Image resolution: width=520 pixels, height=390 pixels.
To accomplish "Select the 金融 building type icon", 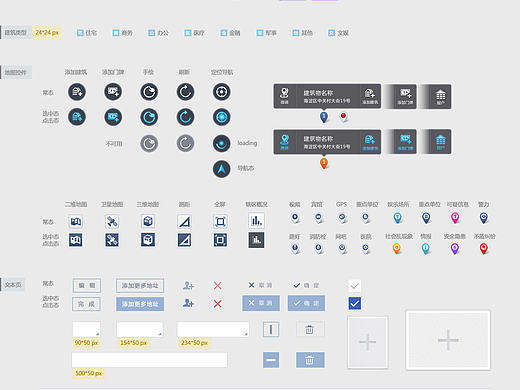I will [224, 33].
